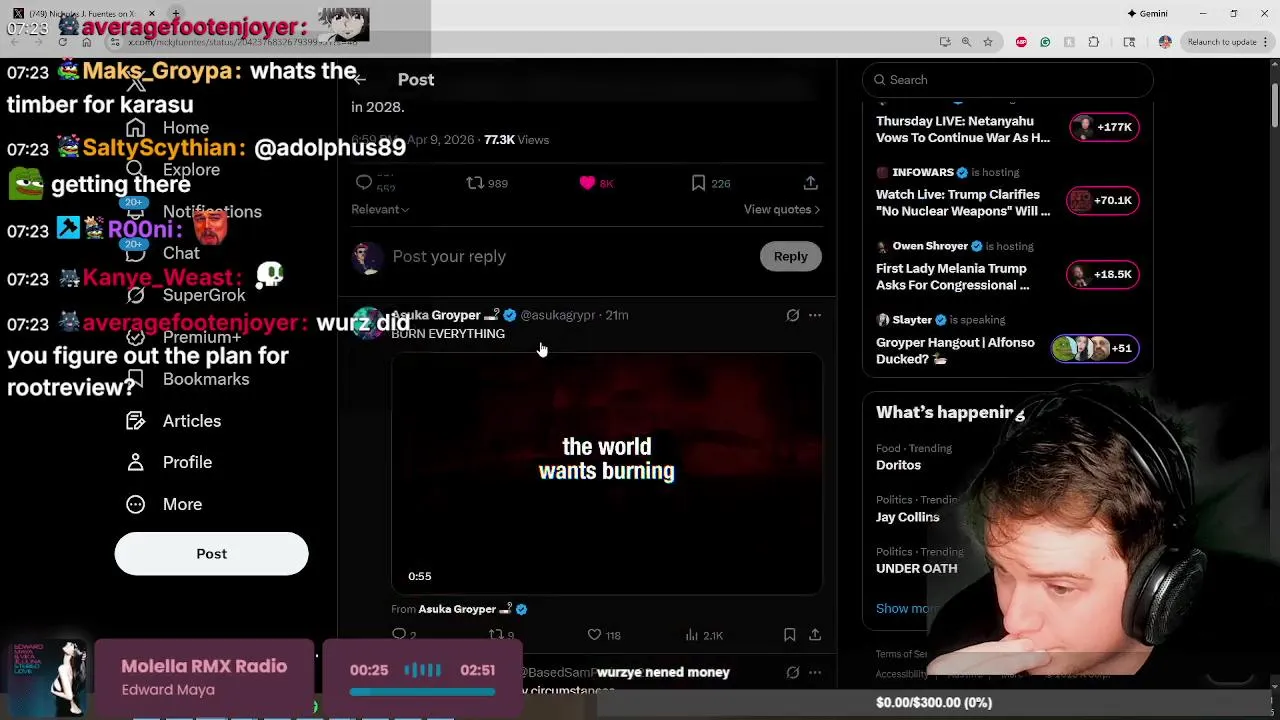Open browser zoom magnifier icon

tap(966, 42)
